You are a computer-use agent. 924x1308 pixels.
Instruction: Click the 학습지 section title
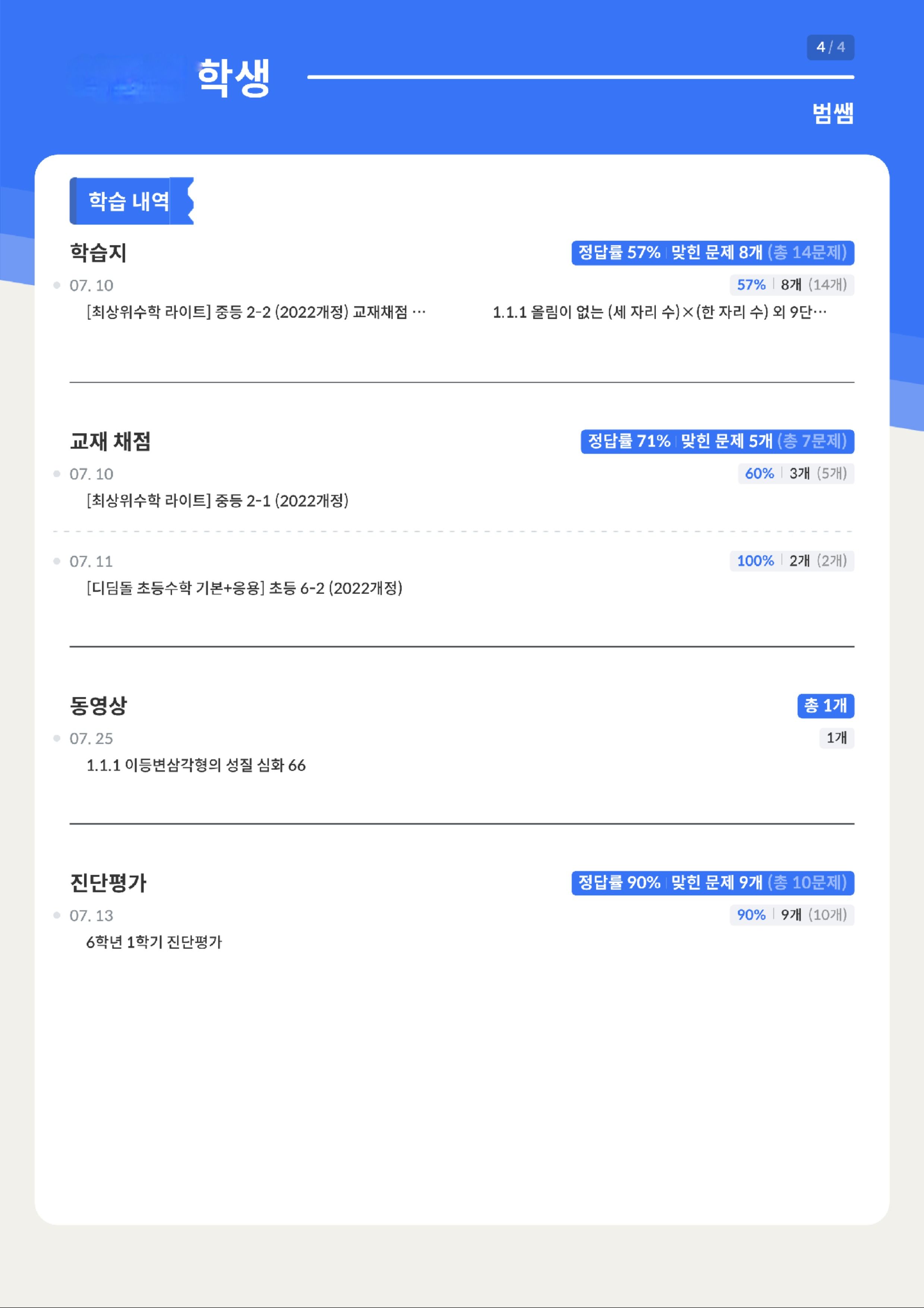tap(98, 252)
